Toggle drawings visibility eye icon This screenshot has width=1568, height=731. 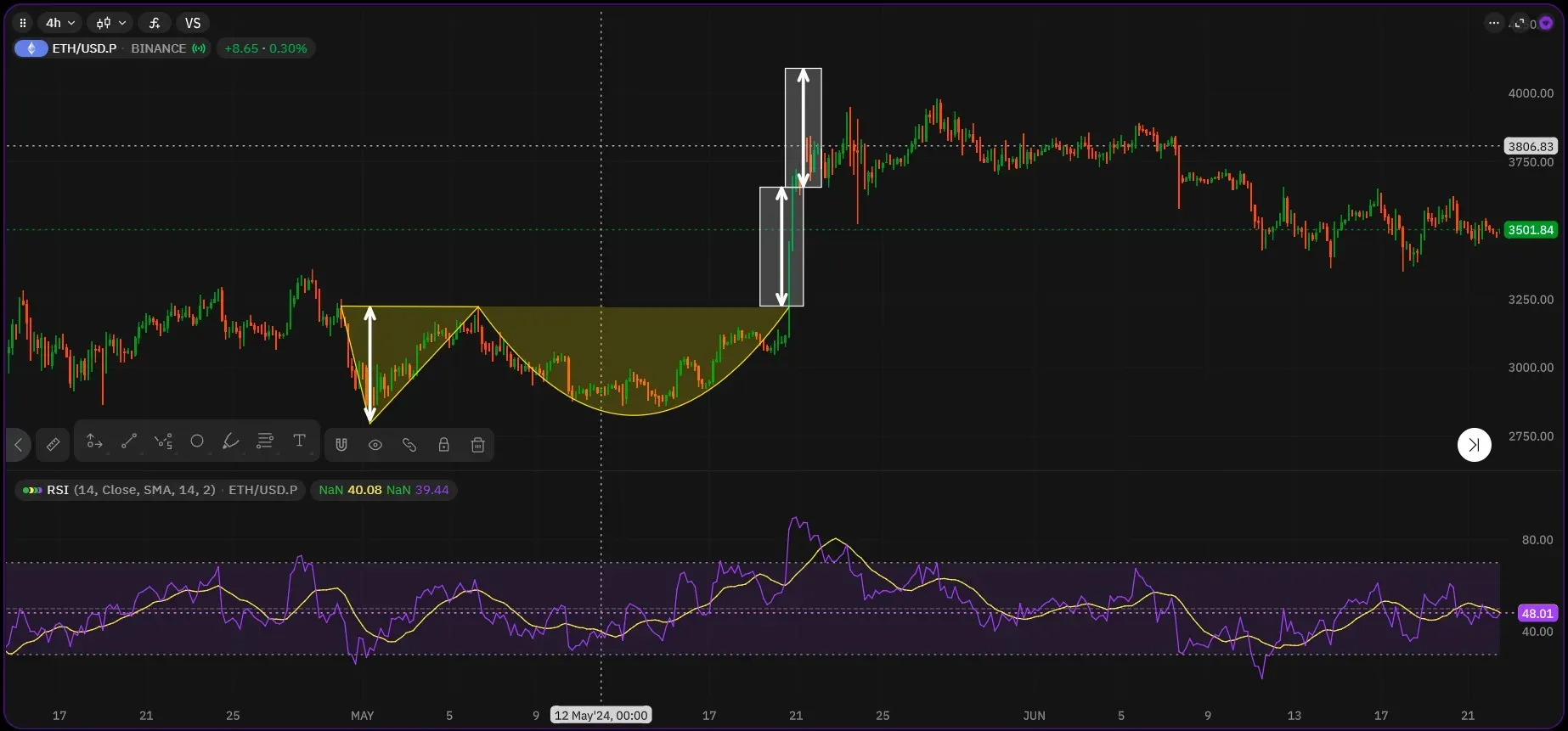375,445
